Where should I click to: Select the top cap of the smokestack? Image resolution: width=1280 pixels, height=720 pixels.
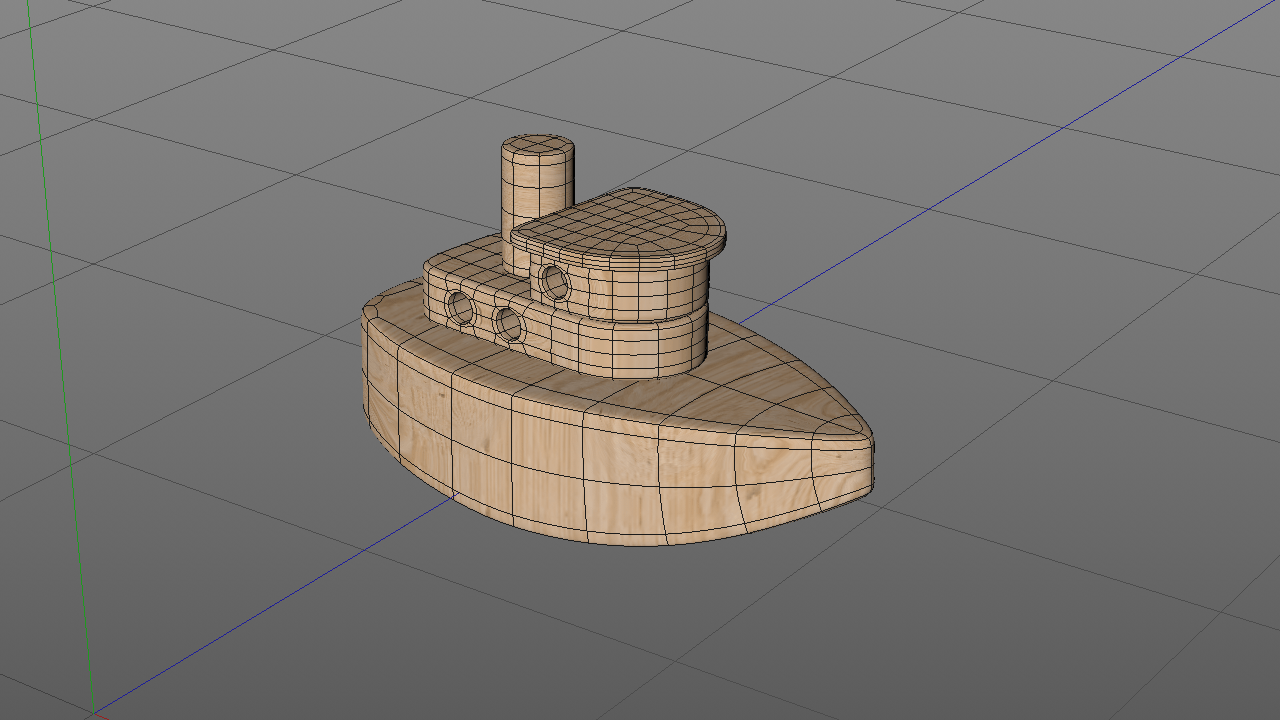[537, 148]
